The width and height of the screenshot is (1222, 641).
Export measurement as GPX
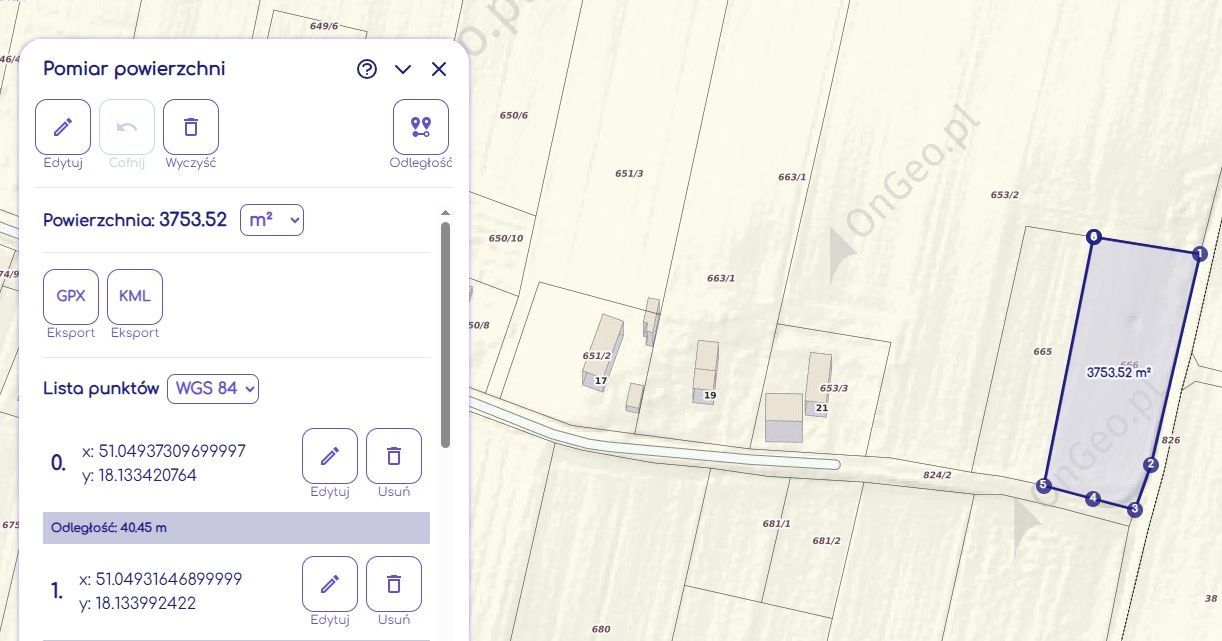pos(71,297)
